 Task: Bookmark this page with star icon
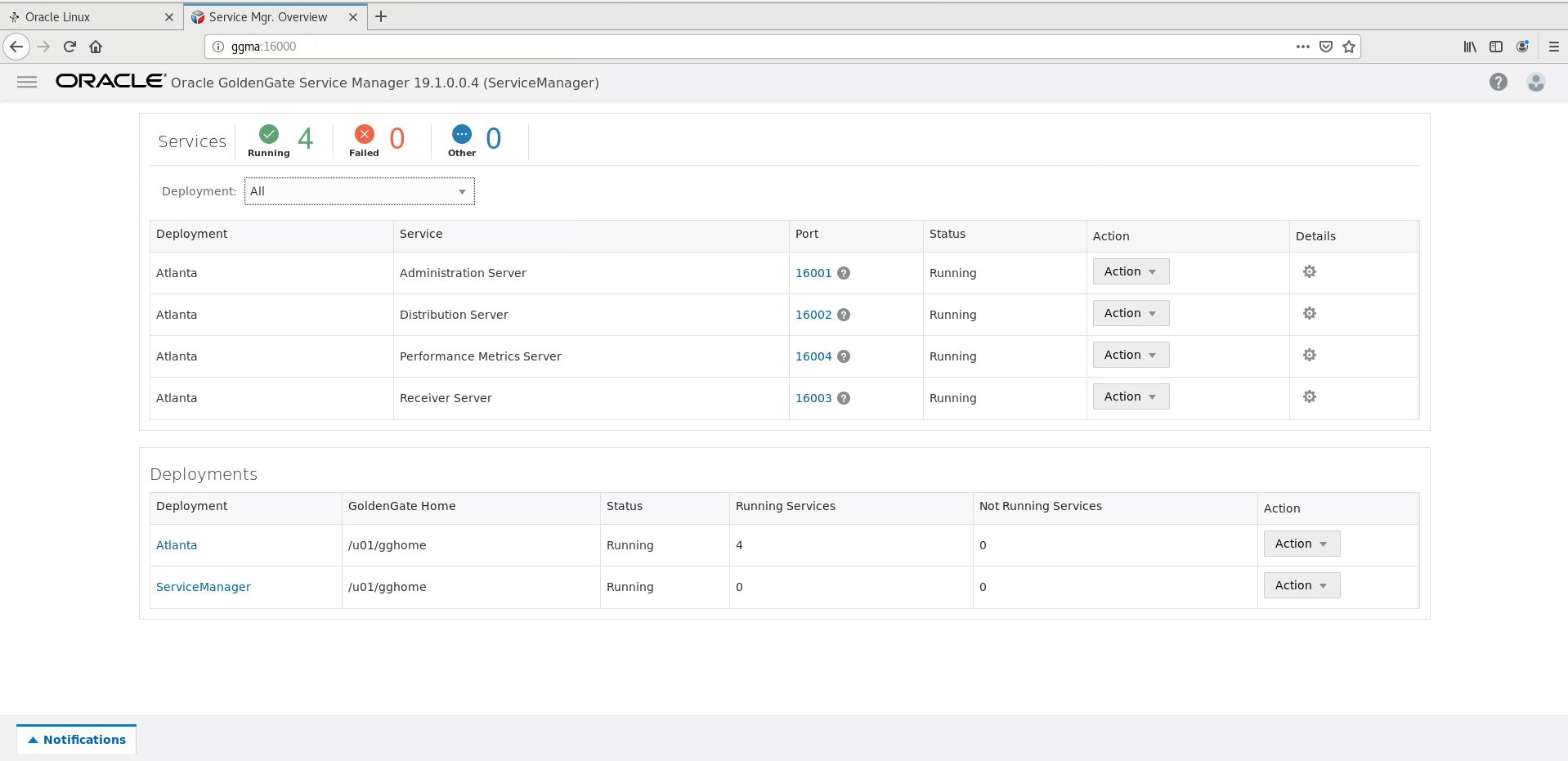click(1349, 47)
